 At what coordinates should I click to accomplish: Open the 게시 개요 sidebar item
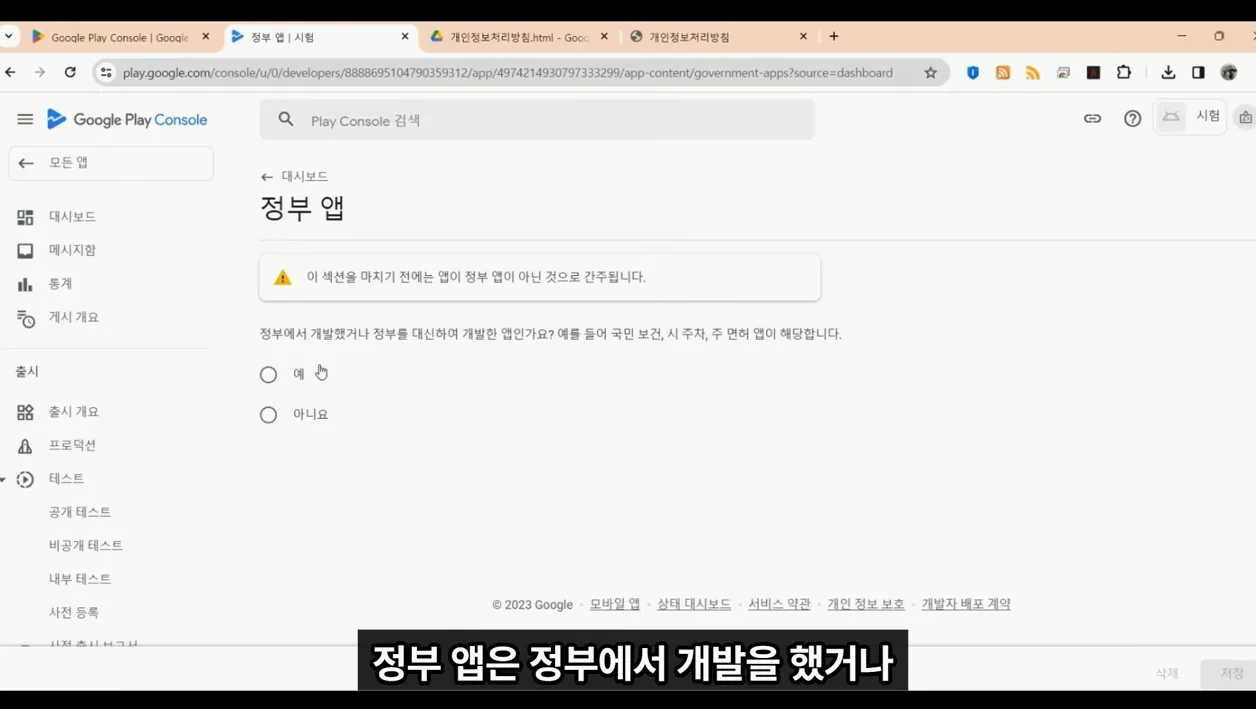(73, 317)
